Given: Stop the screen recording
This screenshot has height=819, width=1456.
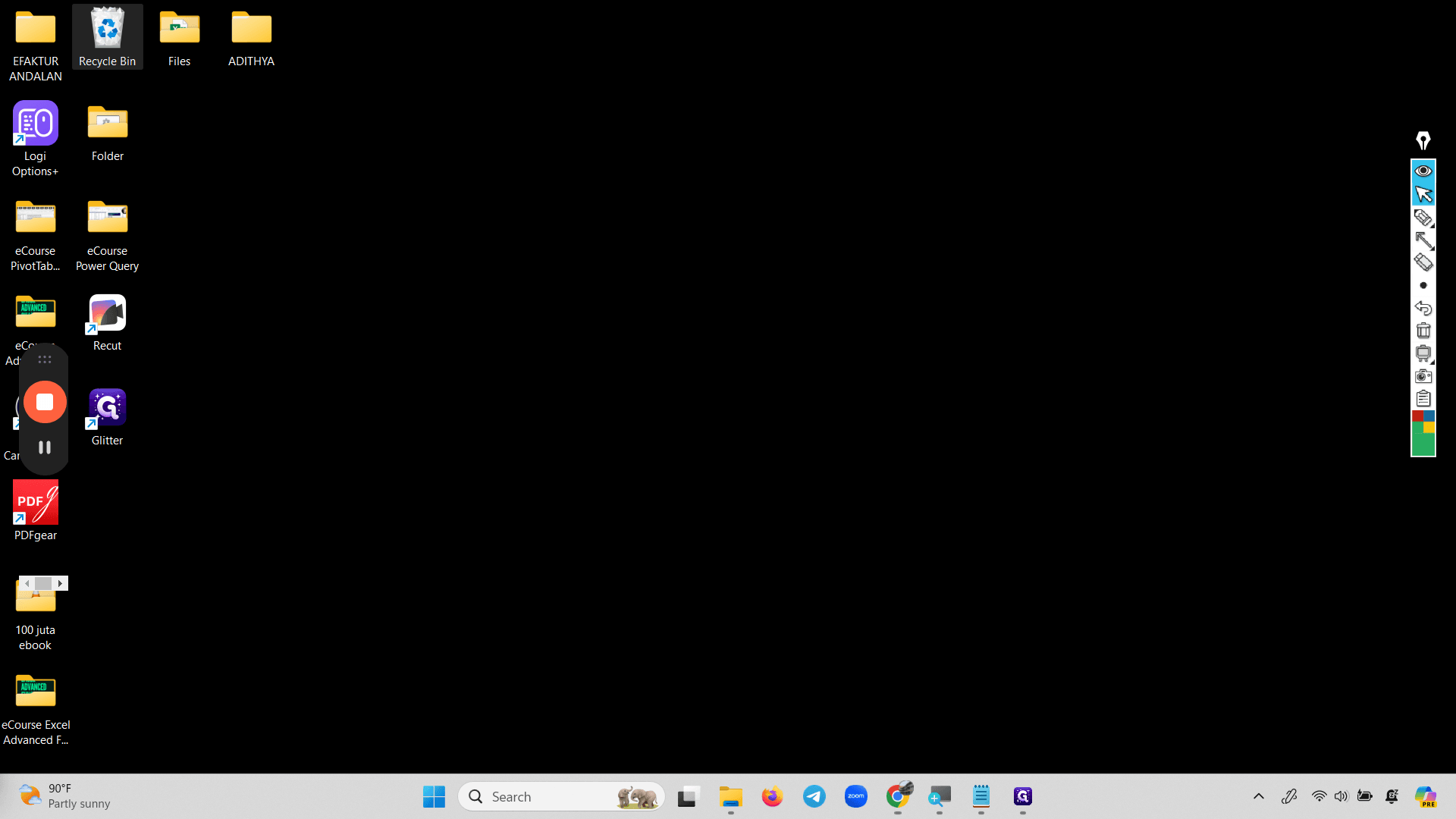Looking at the screenshot, I should (x=45, y=402).
